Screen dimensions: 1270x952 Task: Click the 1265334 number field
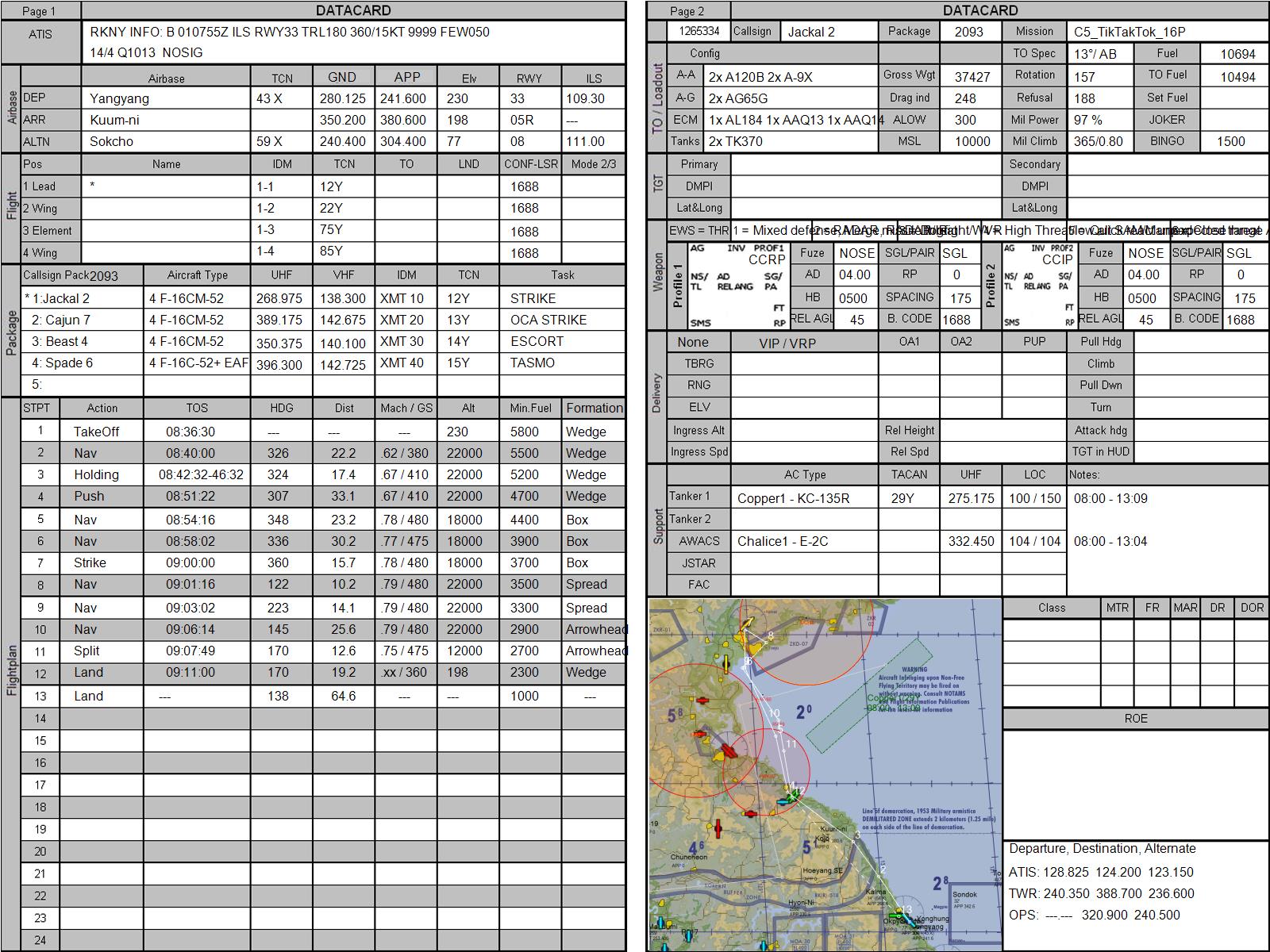[699, 31]
